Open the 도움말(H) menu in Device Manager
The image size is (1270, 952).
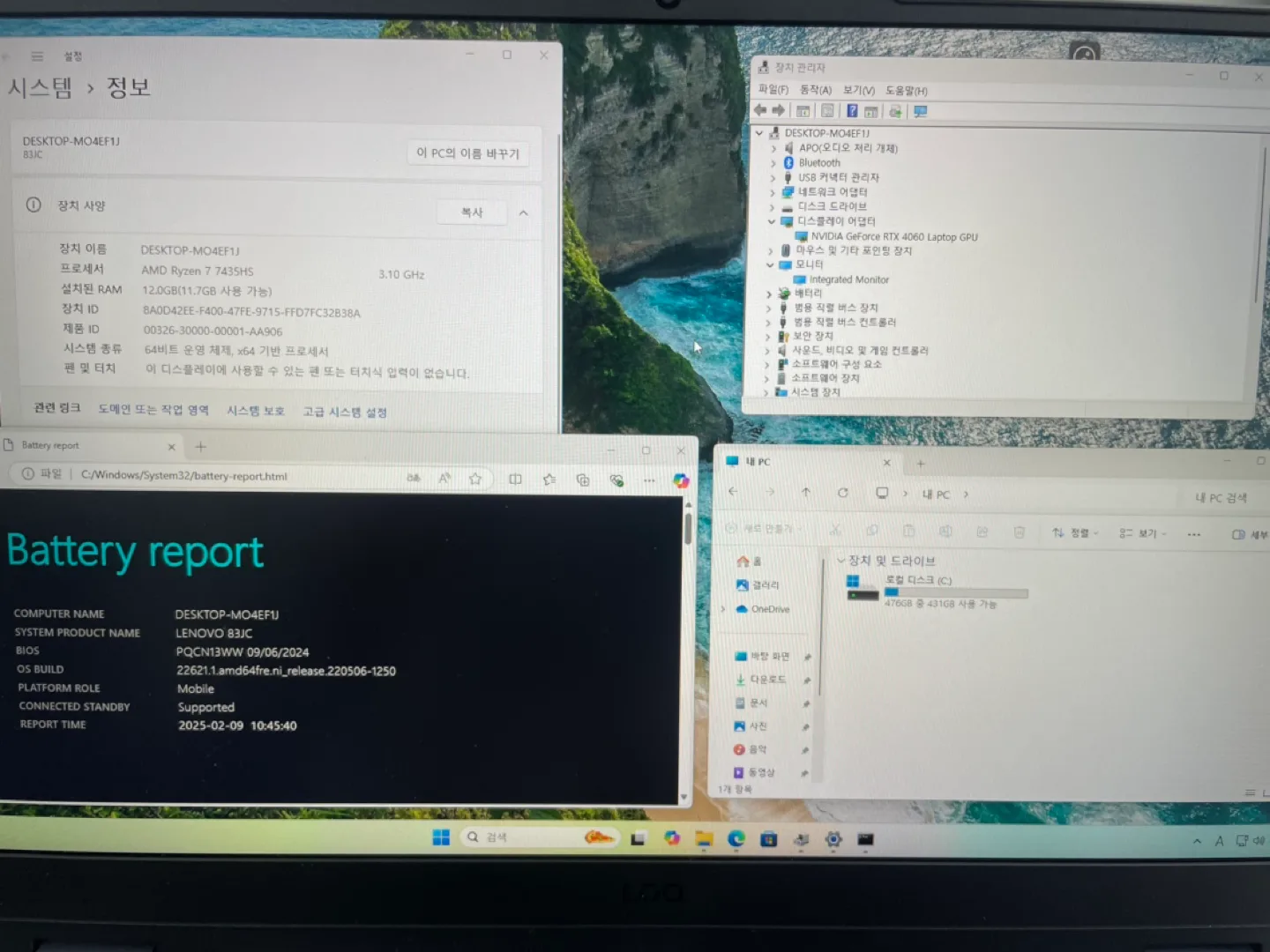coord(907,91)
